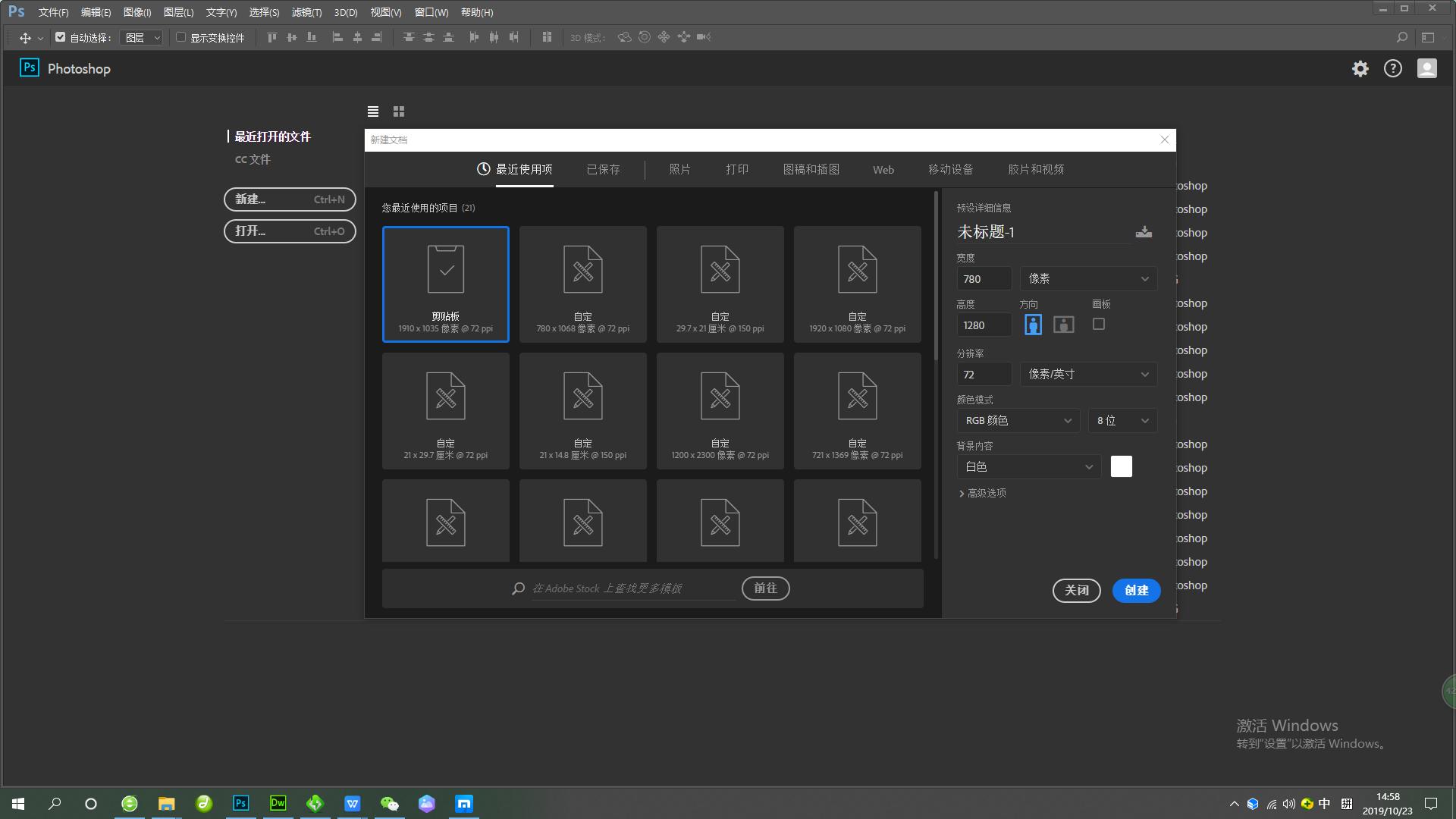Viewport: 1456px width, 819px height.
Task: Enable the 画板 artboard checkbox
Action: [1099, 325]
